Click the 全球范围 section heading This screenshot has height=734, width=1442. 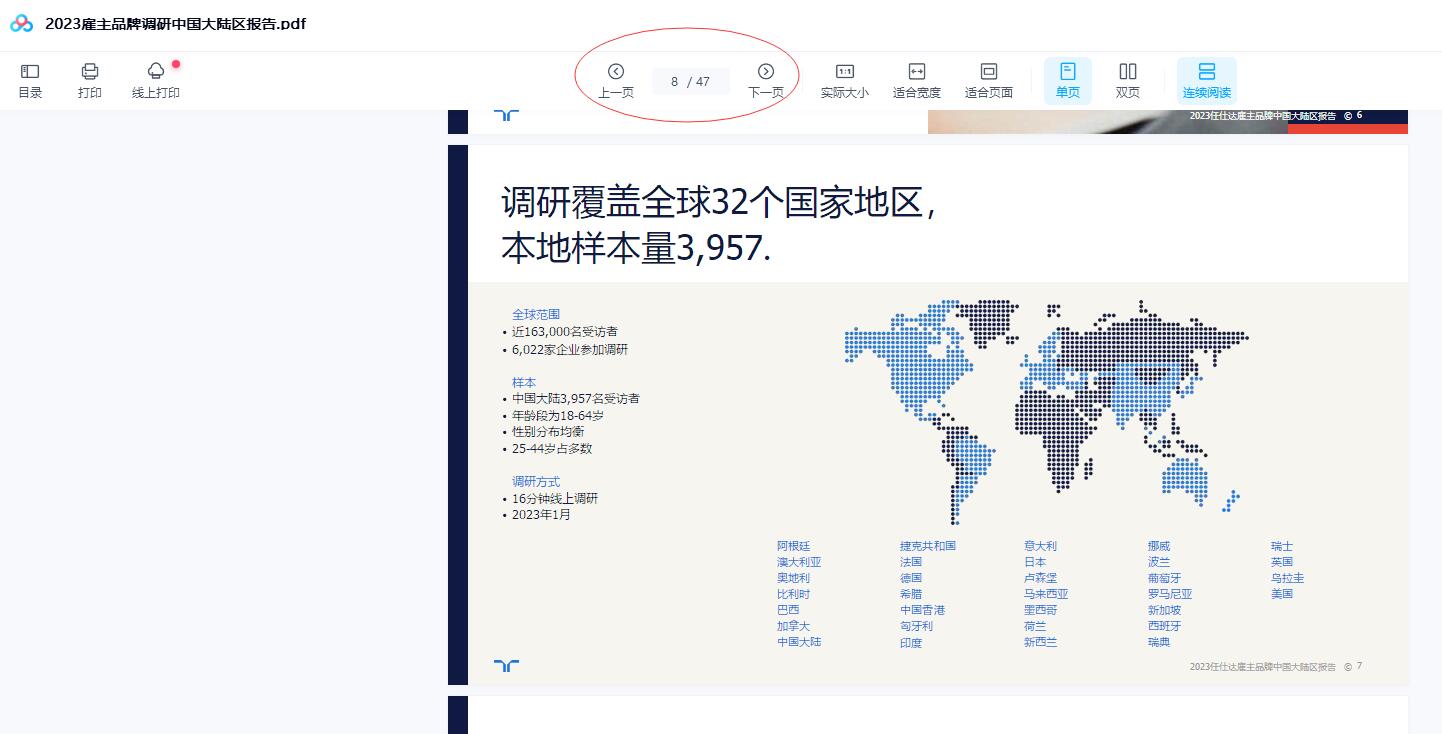pos(536,314)
